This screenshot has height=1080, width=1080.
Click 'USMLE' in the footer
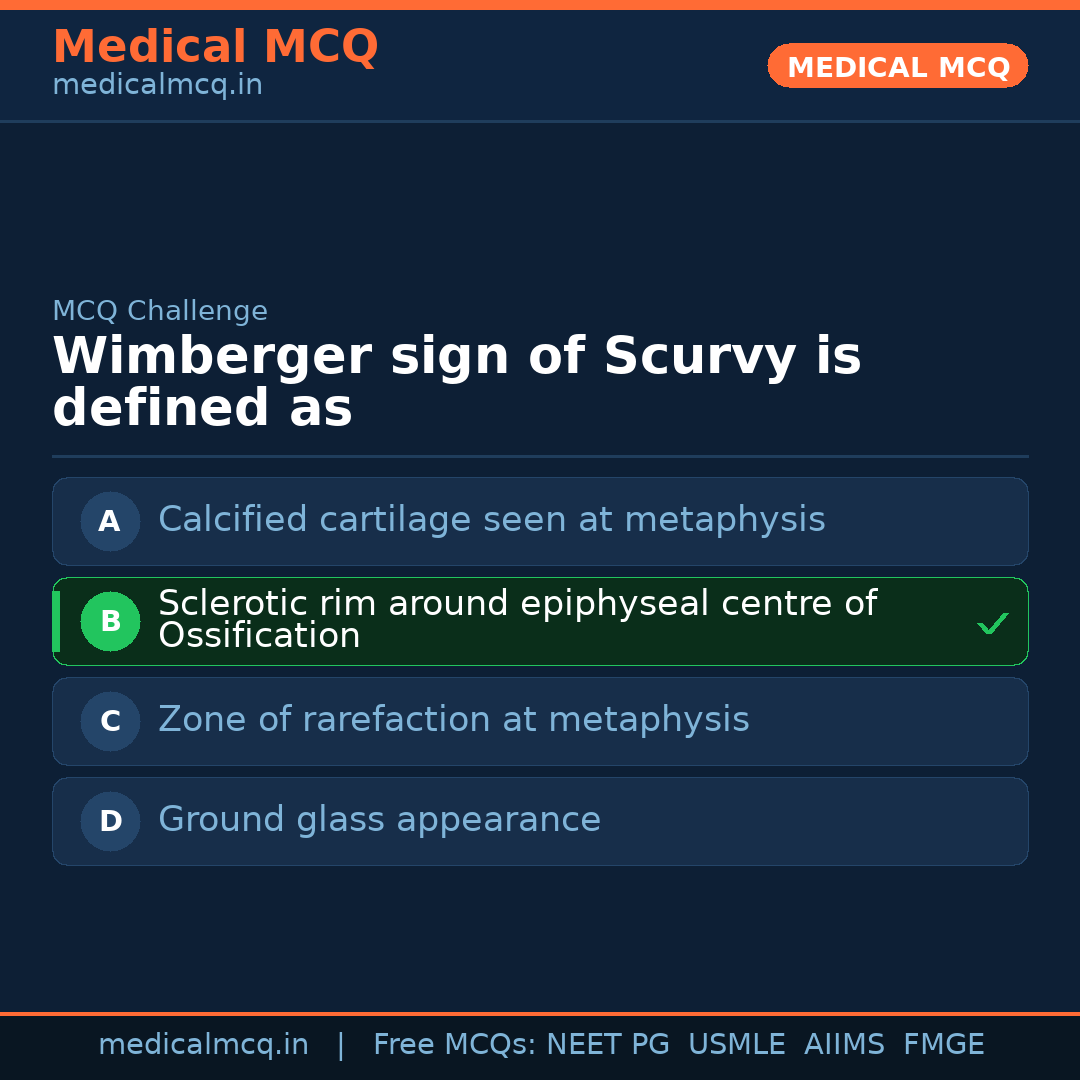click(x=736, y=1045)
